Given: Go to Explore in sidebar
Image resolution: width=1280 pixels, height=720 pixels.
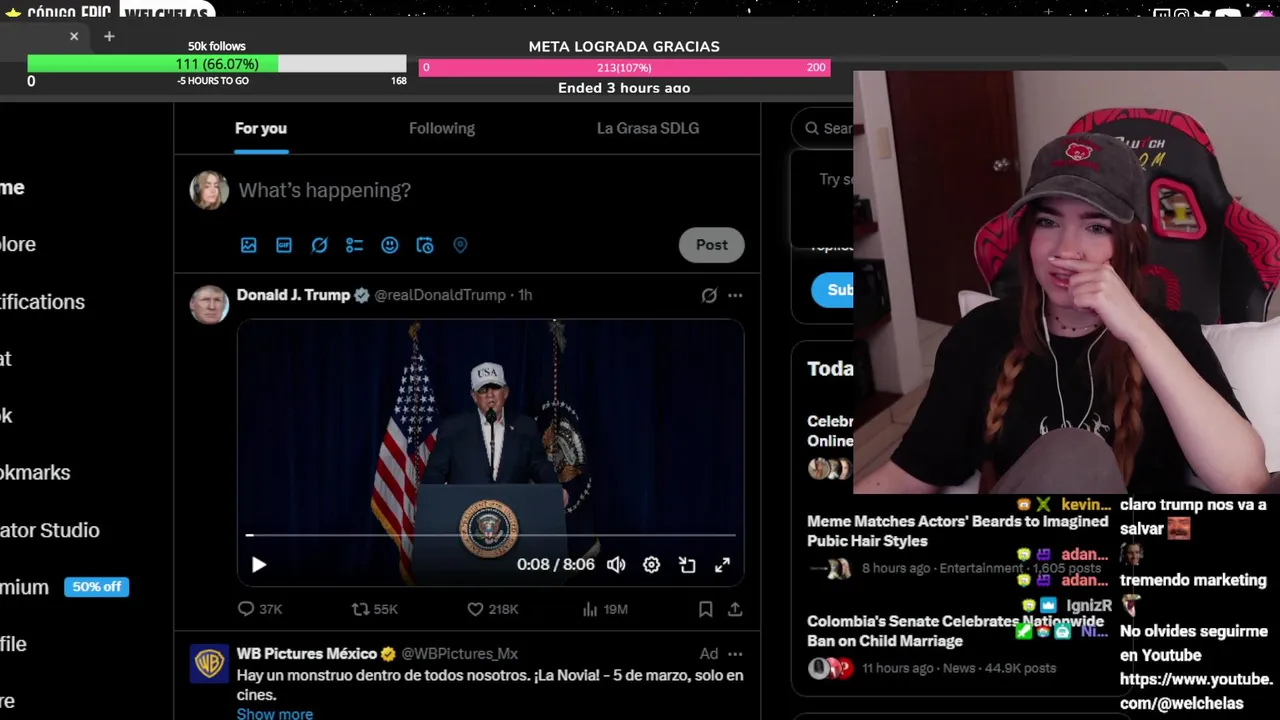Looking at the screenshot, I should (18, 244).
